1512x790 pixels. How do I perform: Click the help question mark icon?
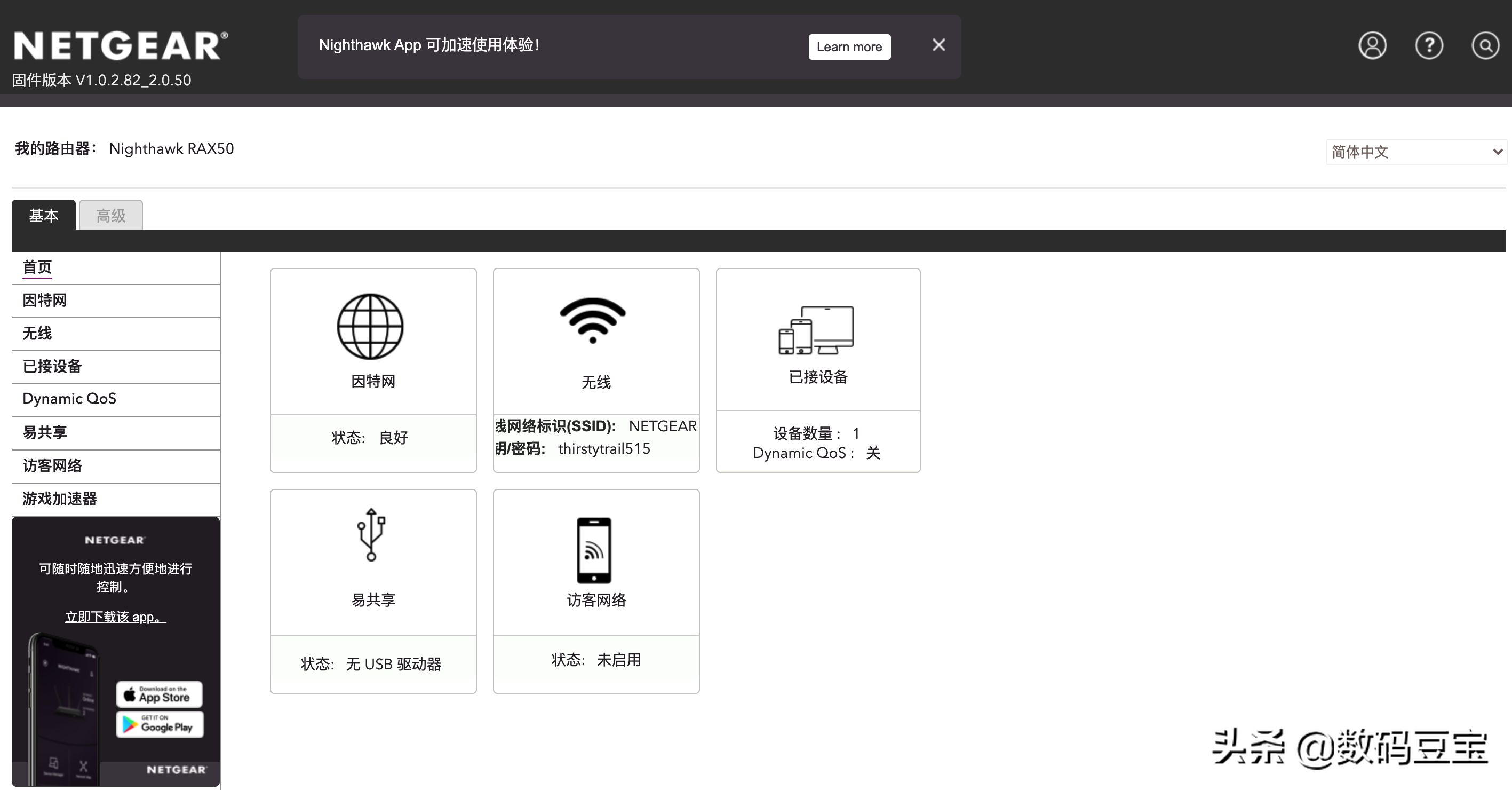(x=1429, y=46)
